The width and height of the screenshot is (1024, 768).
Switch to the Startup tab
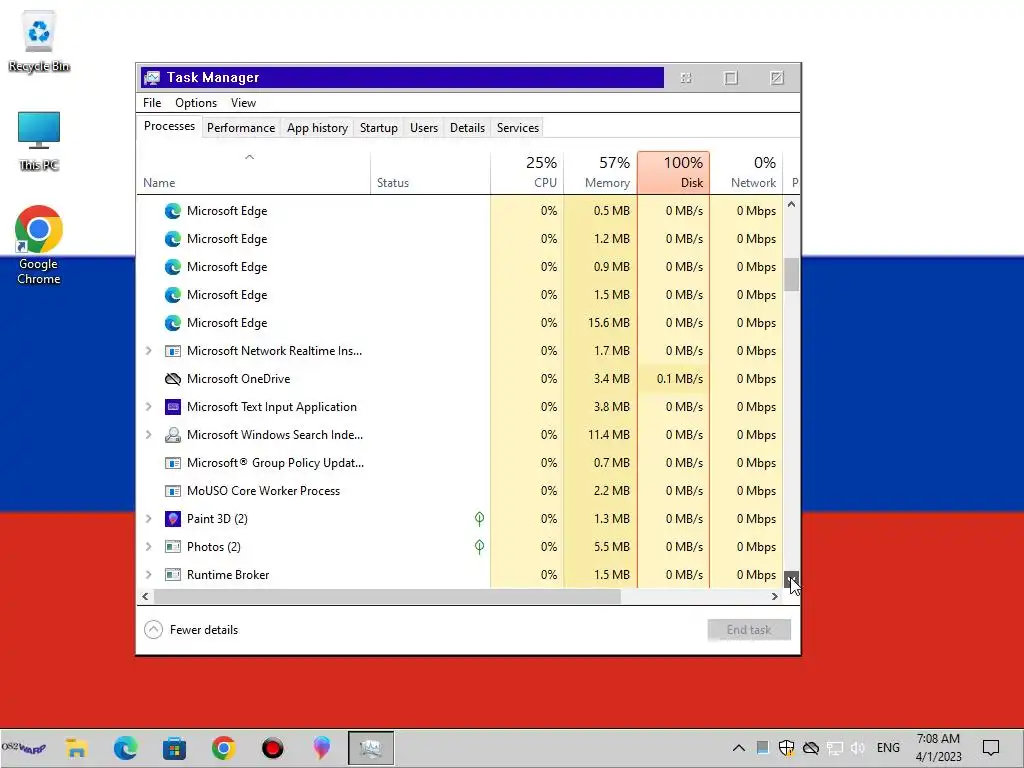tap(379, 128)
